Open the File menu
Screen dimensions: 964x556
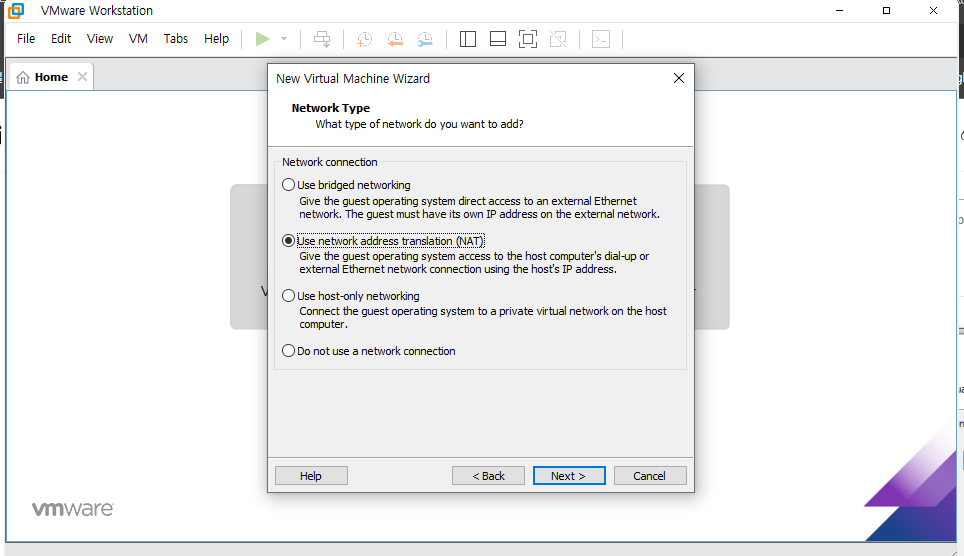tap(26, 39)
